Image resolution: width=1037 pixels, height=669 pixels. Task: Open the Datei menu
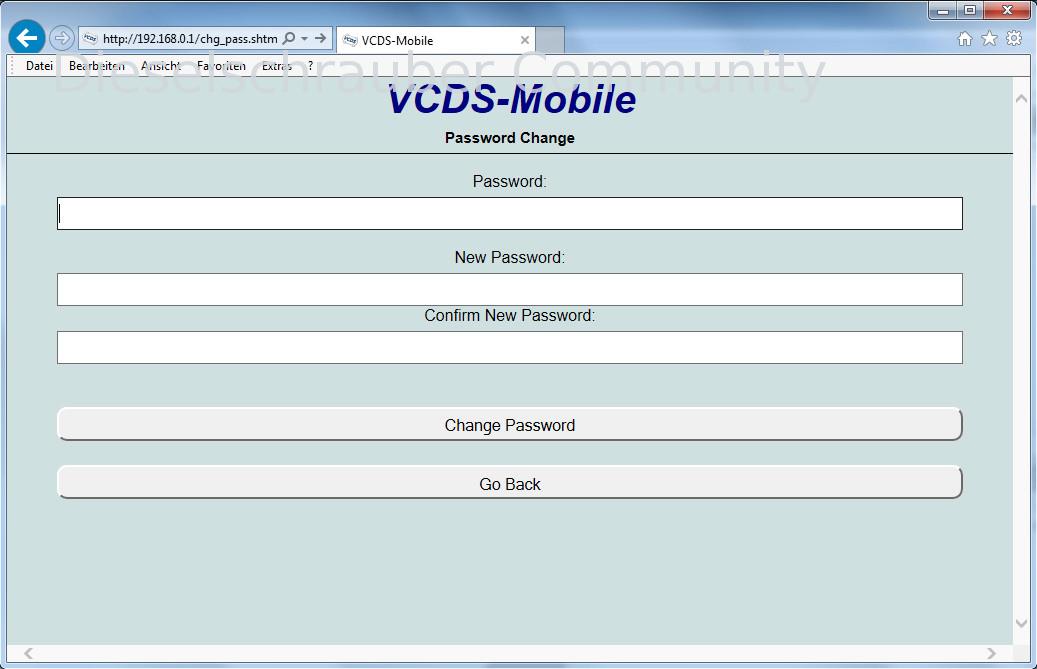(x=39, y=65)
